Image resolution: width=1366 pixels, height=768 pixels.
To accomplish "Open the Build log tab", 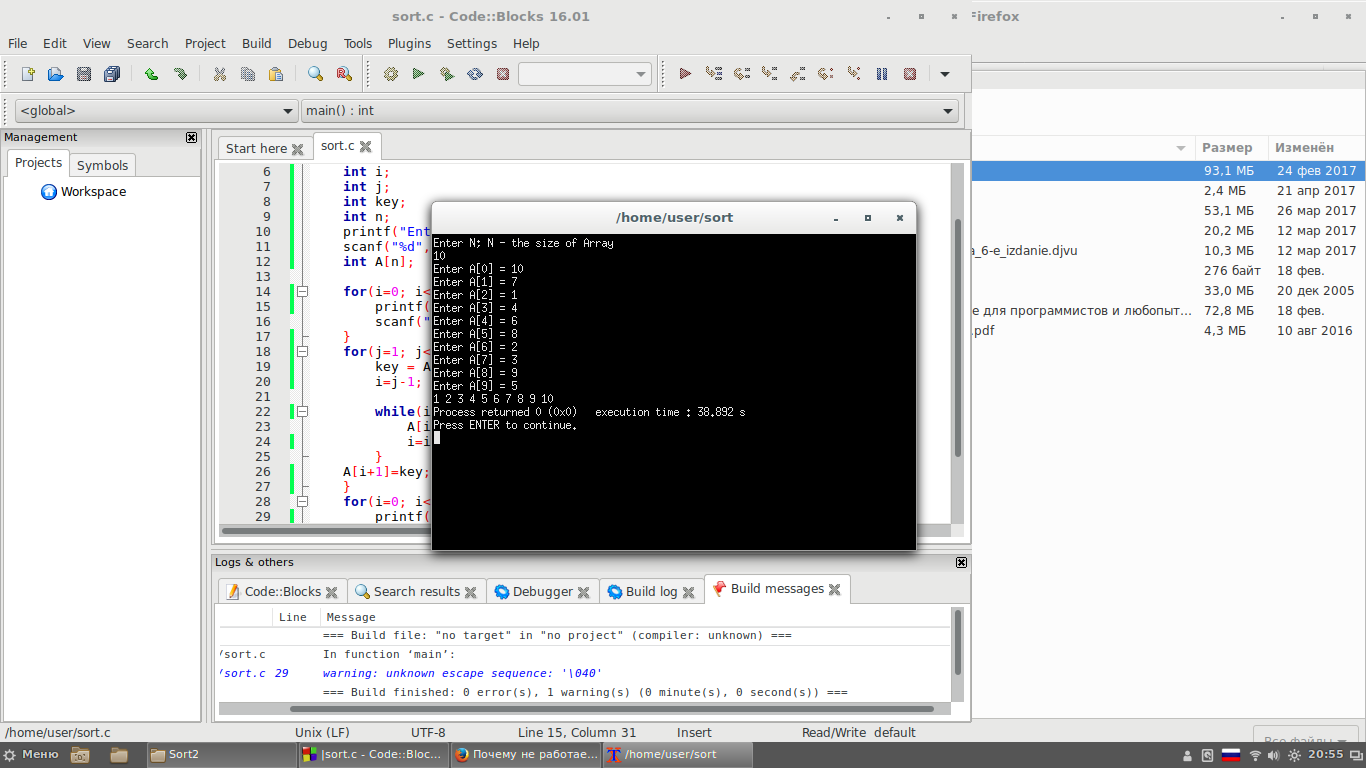I will pyautogui.click(x=651, y=592).
